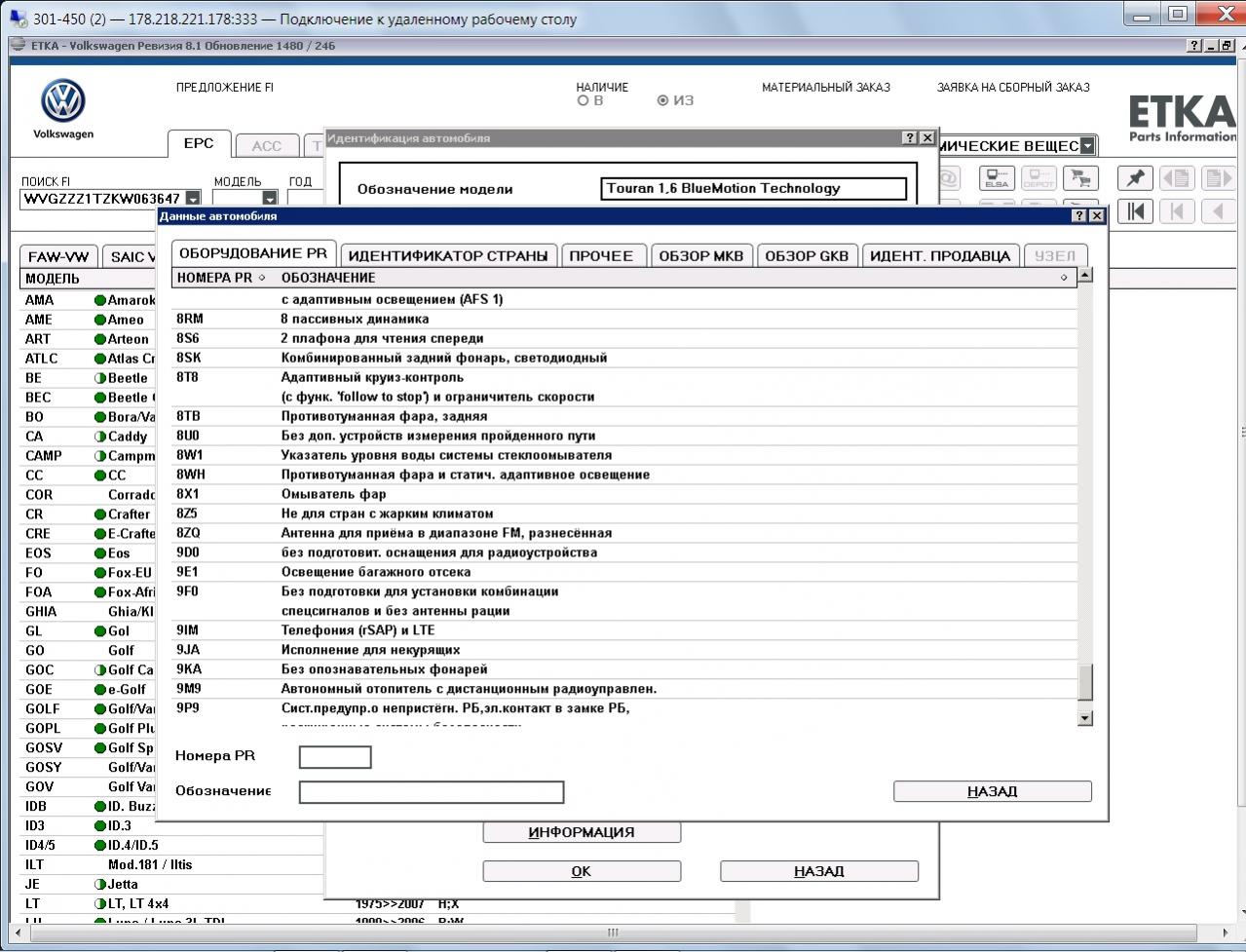Select the 'В' availability radio button

(584, 100)
